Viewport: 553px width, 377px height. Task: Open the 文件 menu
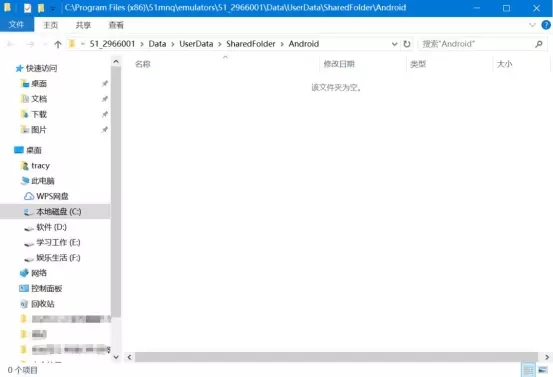17,25
